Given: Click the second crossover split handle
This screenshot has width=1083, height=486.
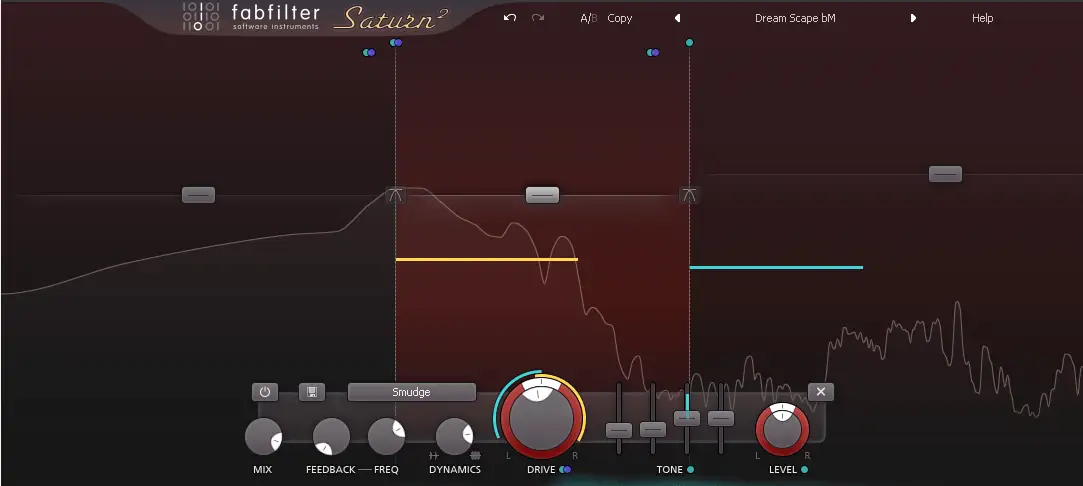Looking at the screenshot, I should tap(688, 195).
